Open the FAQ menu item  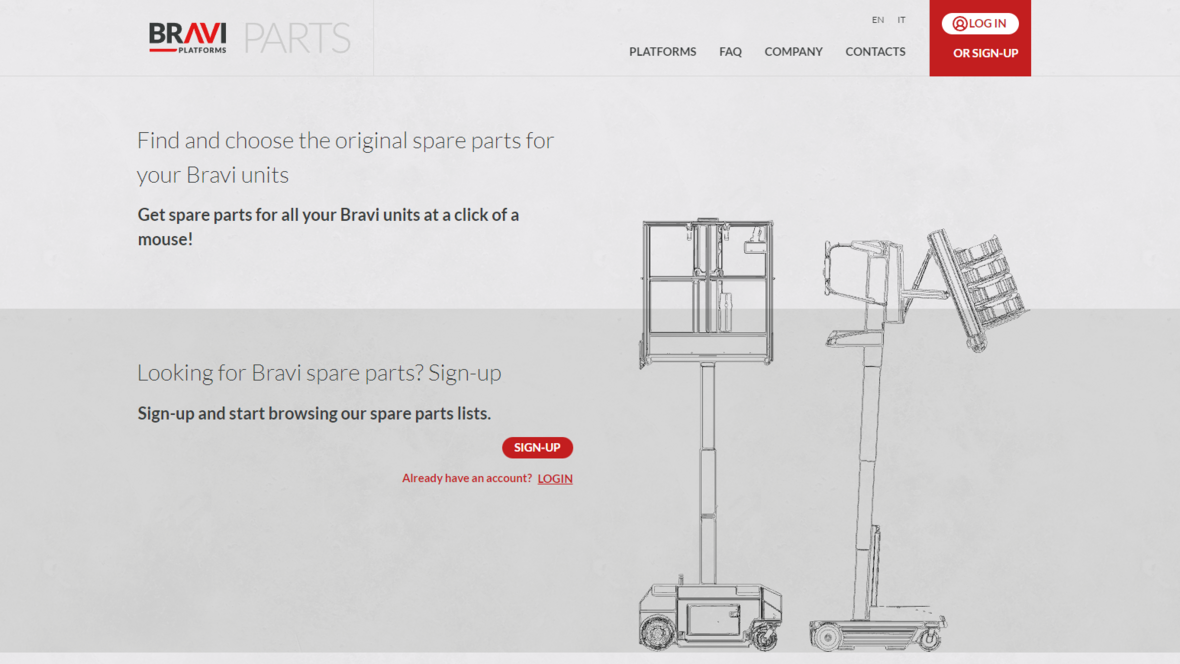(730, 52)
